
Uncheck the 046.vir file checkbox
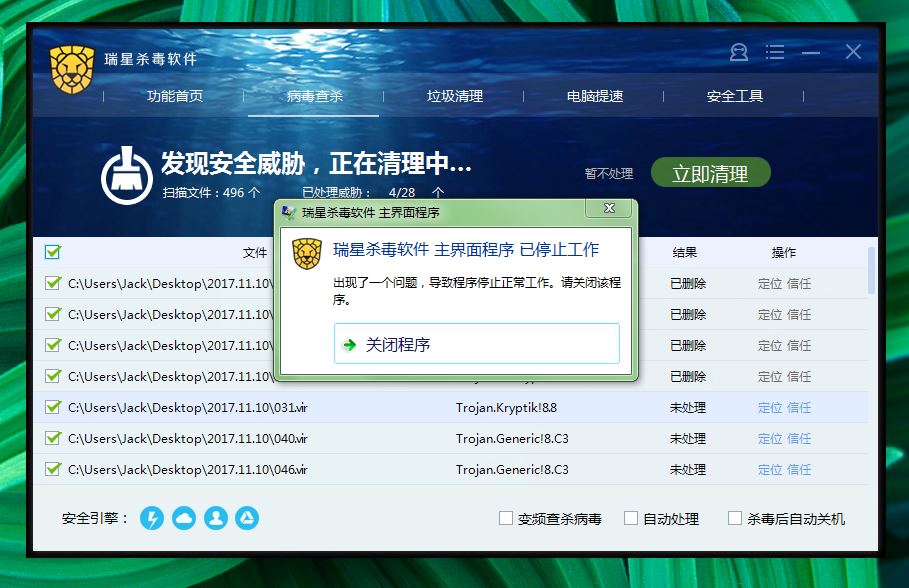(53, 469)
